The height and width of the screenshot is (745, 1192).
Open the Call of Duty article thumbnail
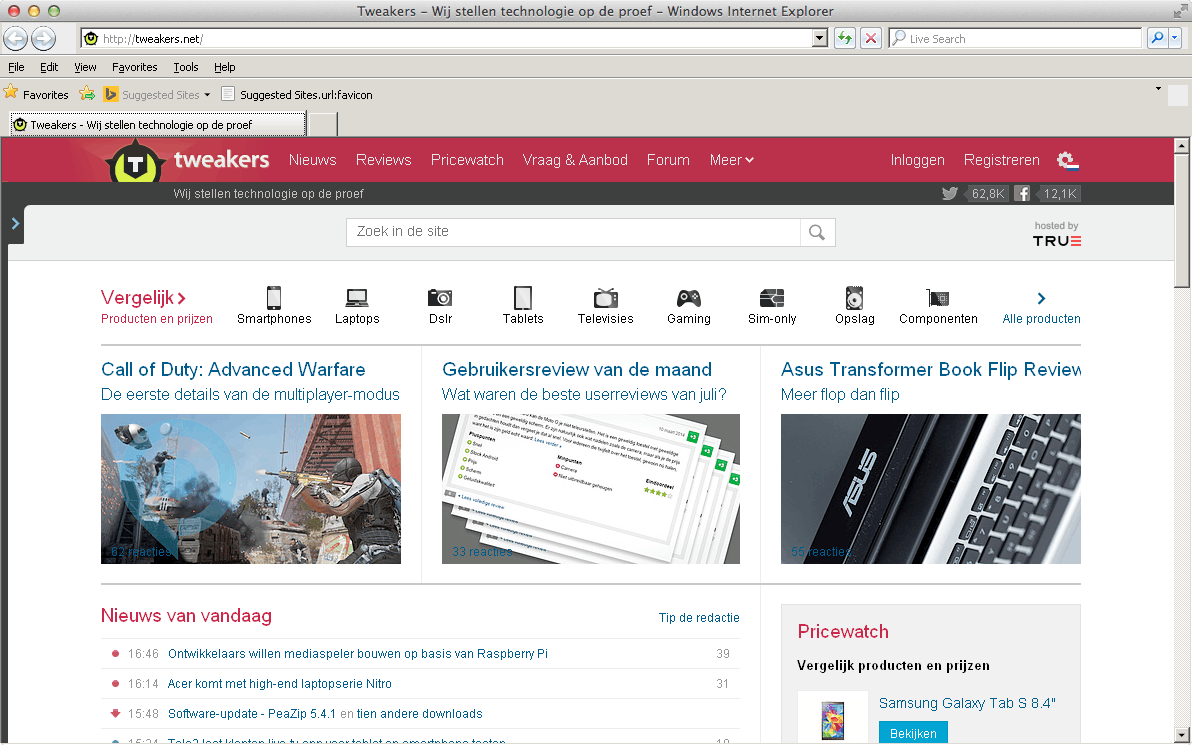click(x=251, y=489)
